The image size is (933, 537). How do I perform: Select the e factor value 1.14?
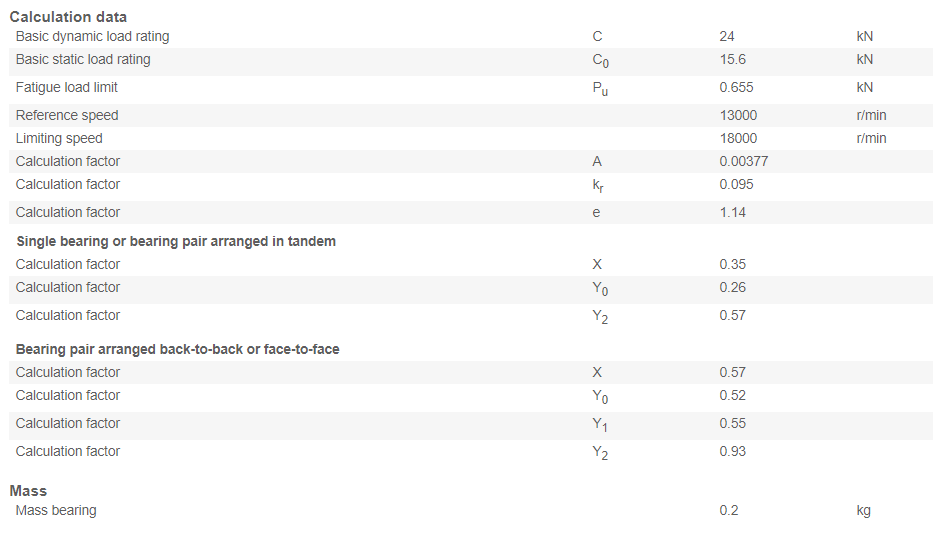[x=732, y=213]
